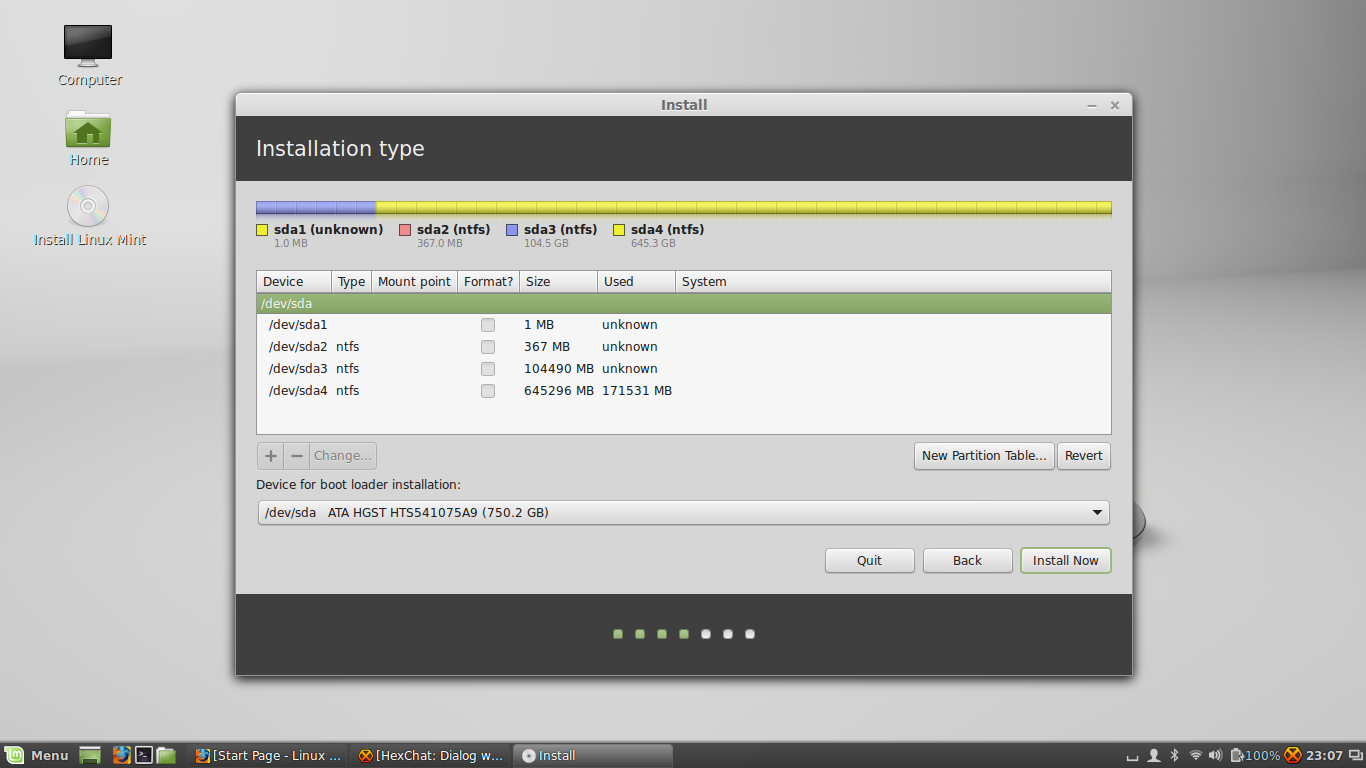Click the Size column header
This screenshot has height=768, width=1366.
pyautogui.click(x=558, y=282)
